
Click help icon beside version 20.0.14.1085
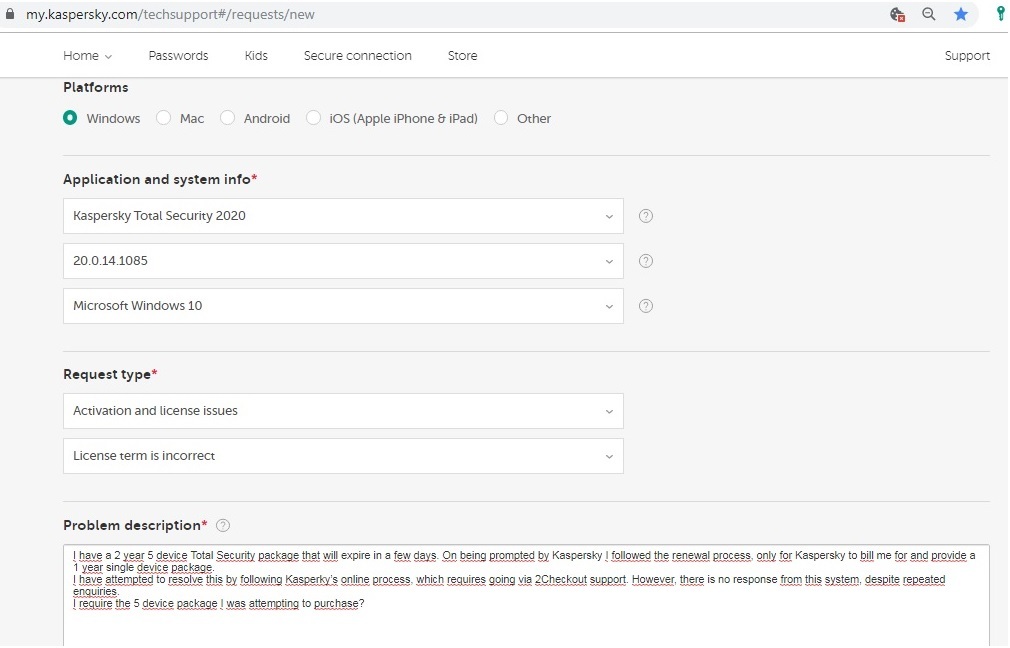point(646,261)
